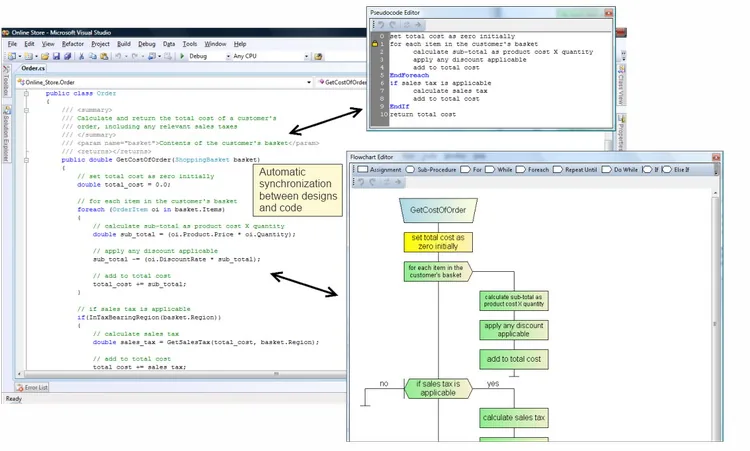The height and width of the screenshot is (451, 750).
Task: Click the green Start Debugging arrow
Action: pyautogui.click(x=182, y=56)
